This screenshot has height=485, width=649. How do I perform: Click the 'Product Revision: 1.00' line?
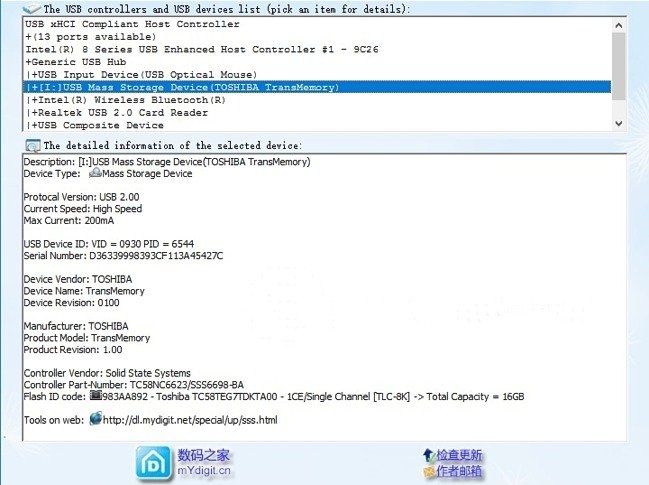(x=73, y=350)
